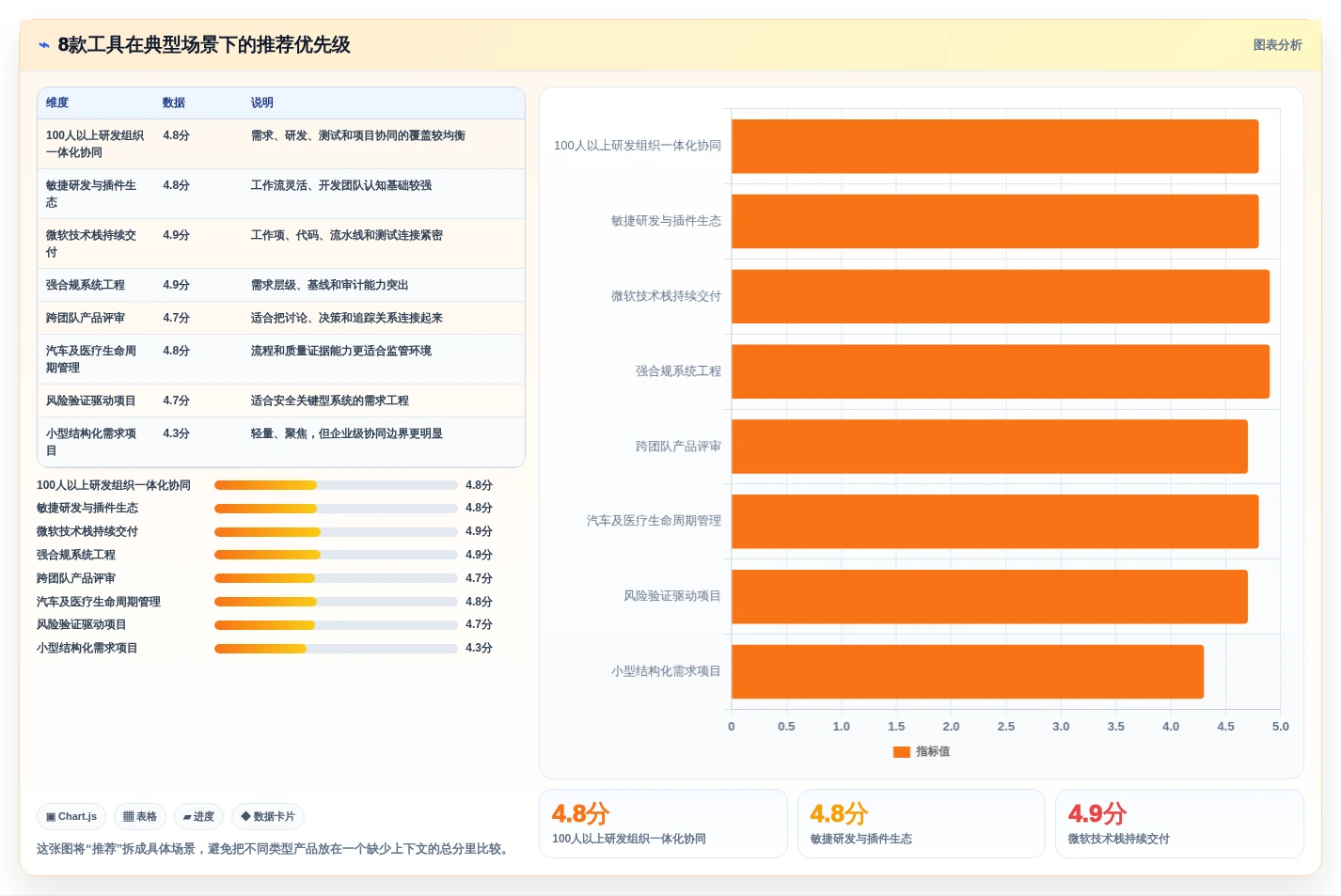This screenshot has height=896, width=1341.
Task: Click the 图表分析 label in header
Action: coord(1277,45)
